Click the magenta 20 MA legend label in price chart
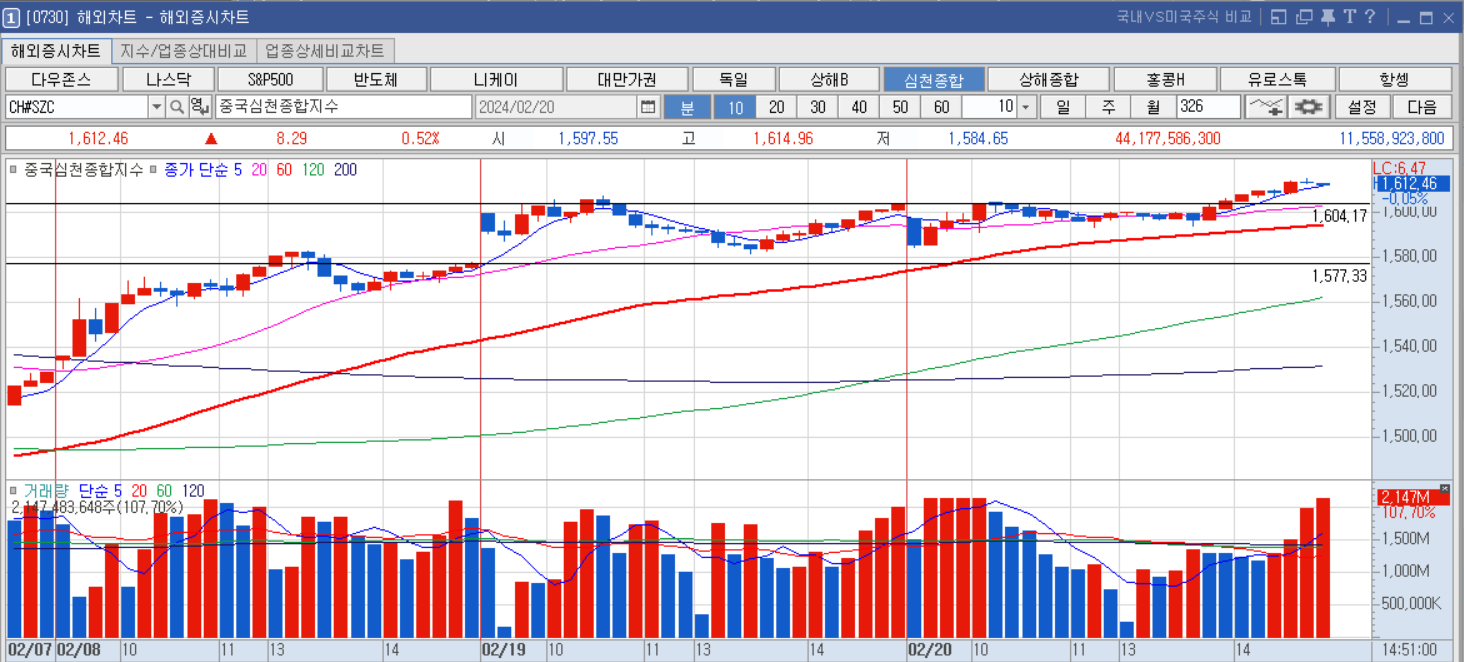The height and width of the screenshot is (662, 1464). pyautogui.click(x=258, y=170)
